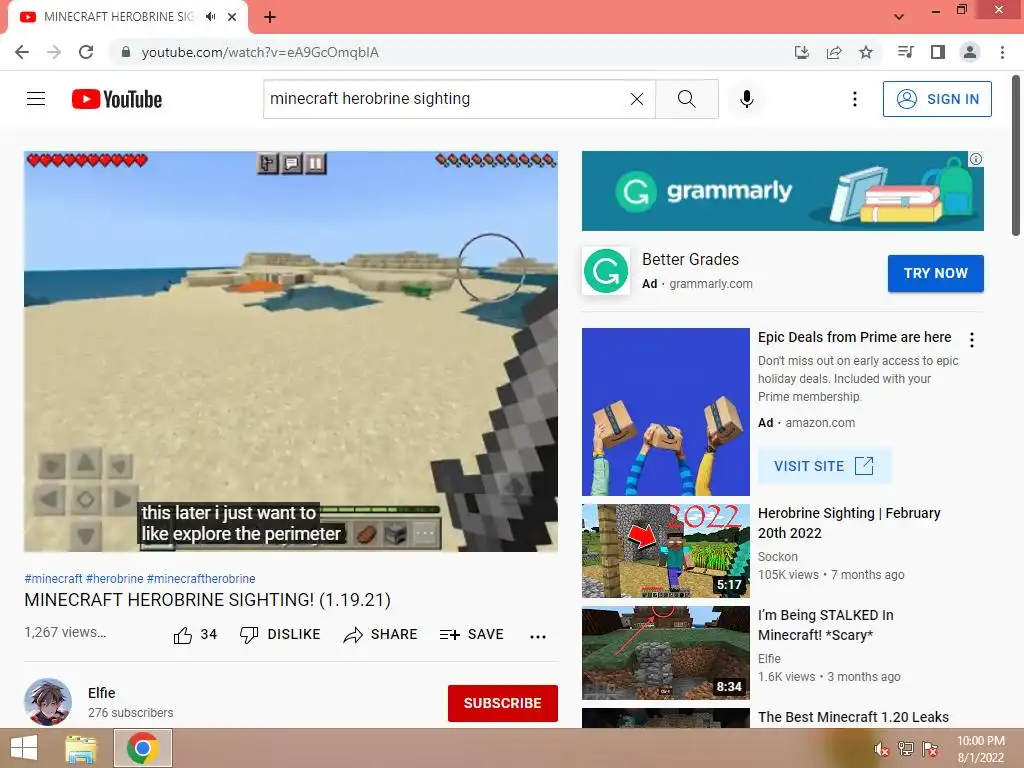The image size is (1024, 768).
Task: Toggle the Chrome side panel icon
Action: 938,52
